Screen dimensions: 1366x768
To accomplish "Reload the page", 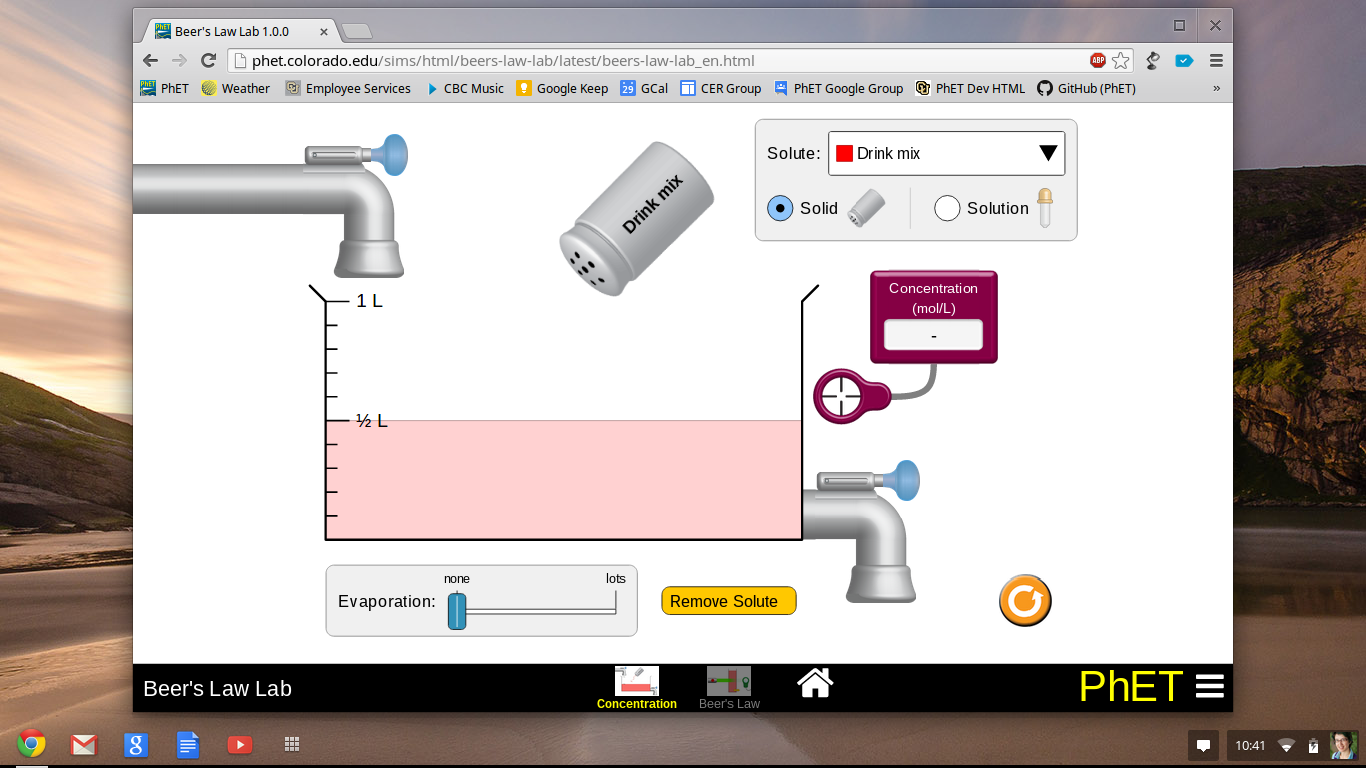I will (208, 61).
